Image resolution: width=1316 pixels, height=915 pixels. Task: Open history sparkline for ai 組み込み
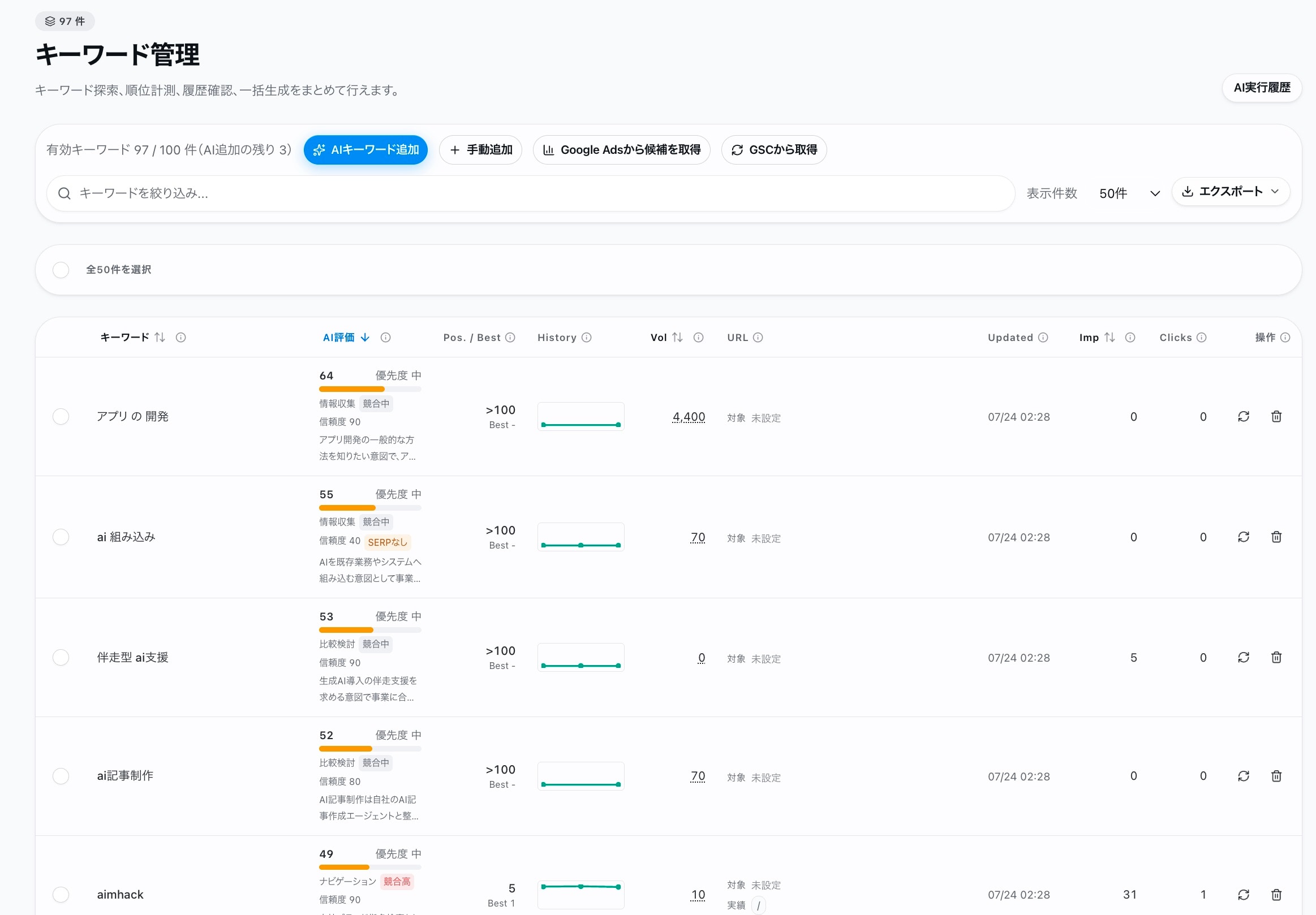point(580,537)
